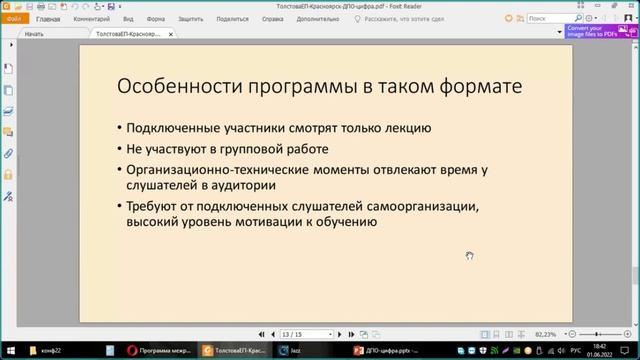Open the Дополнительно ribbon tab
The width and height of the screenshot is (640, 360).
pos(318,19)
